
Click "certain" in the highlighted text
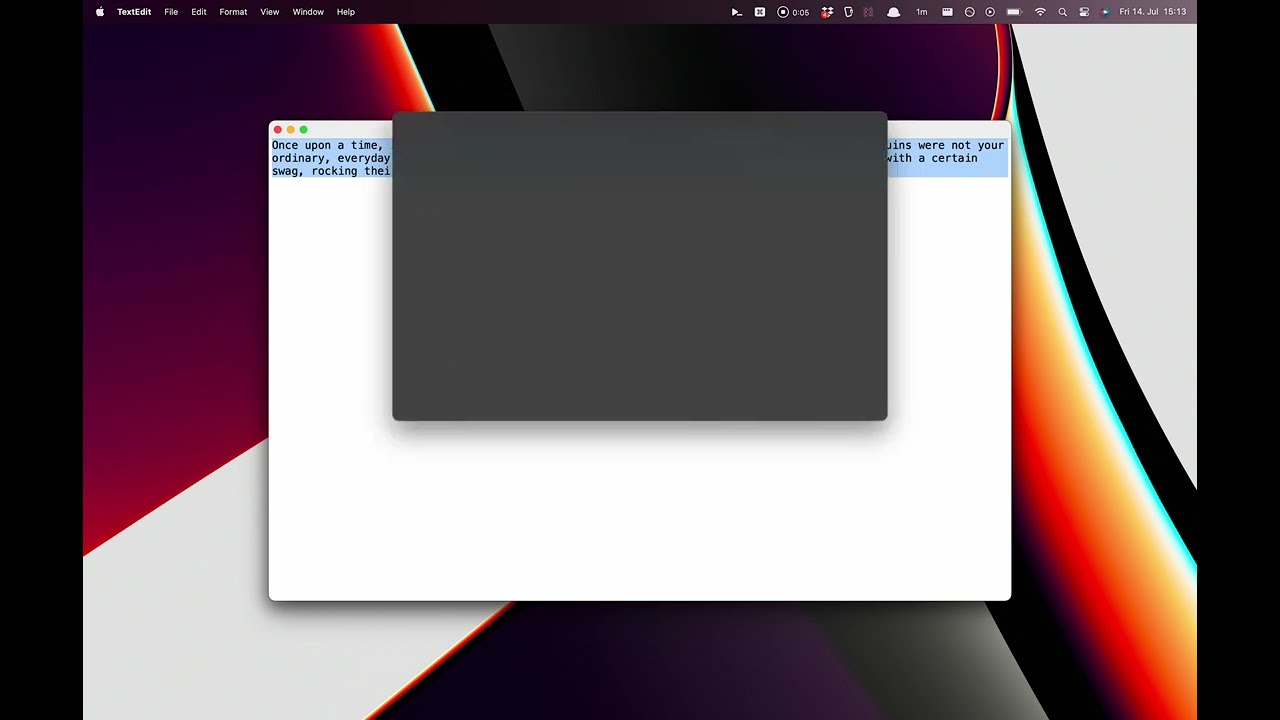pyautogui.click(x=954, y=158)
